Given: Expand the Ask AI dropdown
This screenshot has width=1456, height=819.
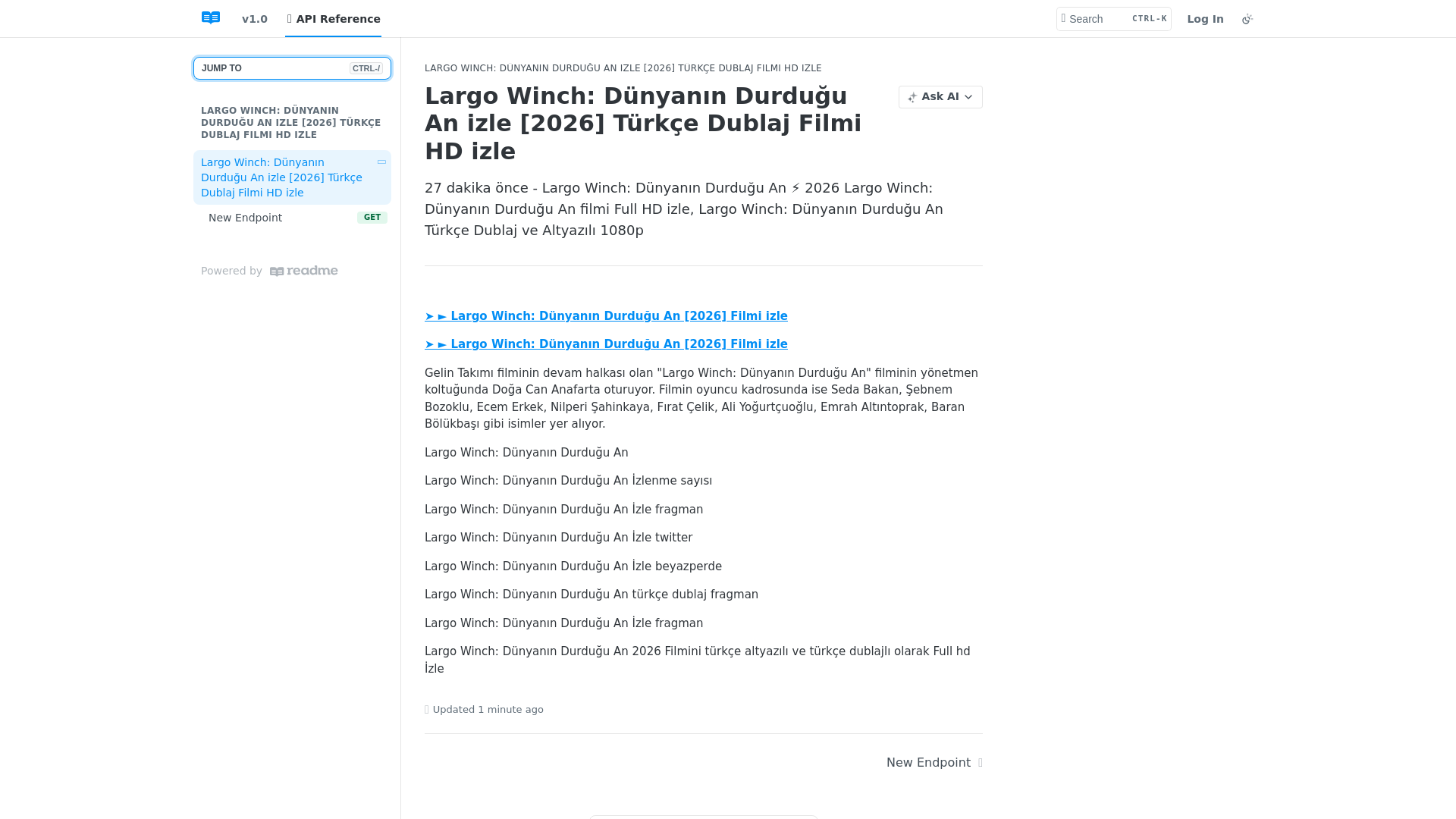Looking at the screenshot, I should [940, 97].
